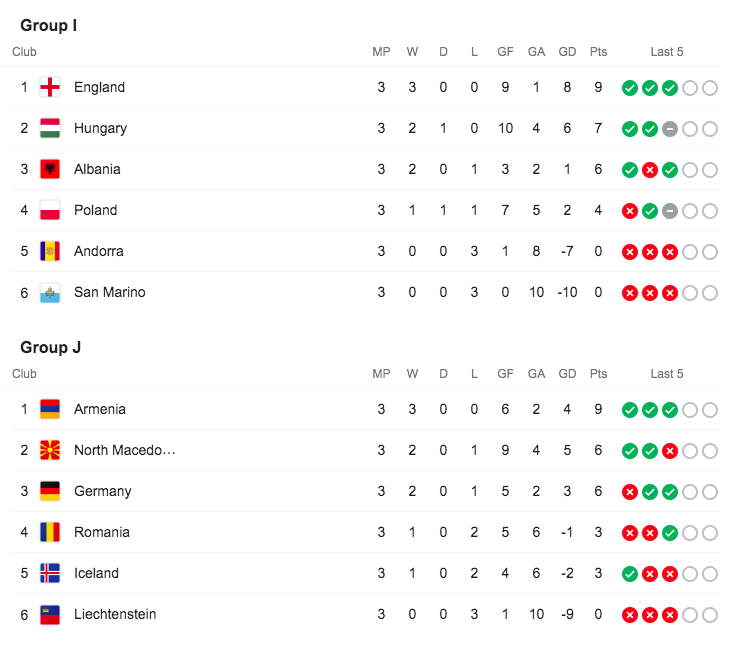
Task: Select Iceland's green win result icon
Action: 629,574
